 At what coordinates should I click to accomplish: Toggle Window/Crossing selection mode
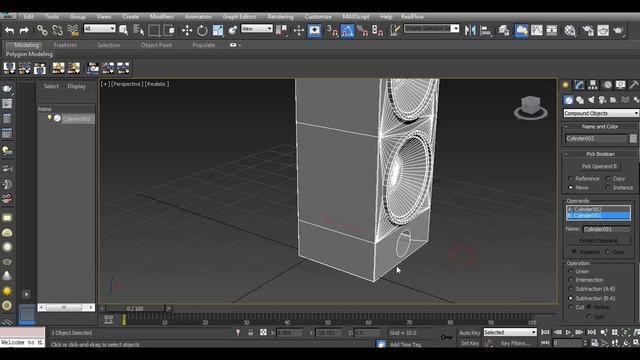point(169,30)
